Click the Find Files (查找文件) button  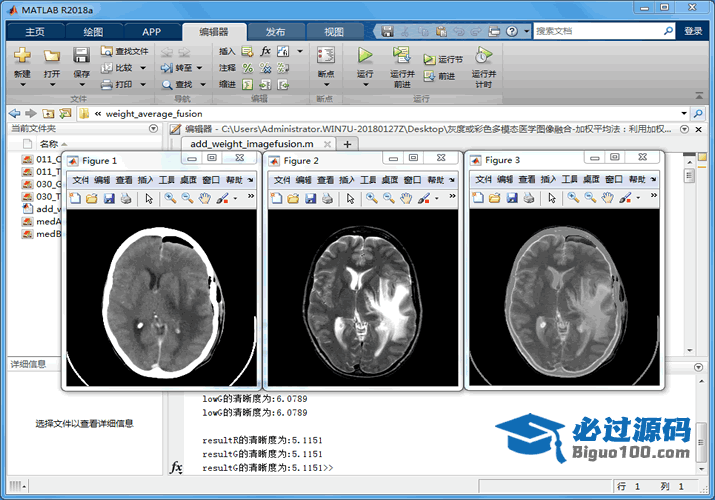click(x=124, y=51)
